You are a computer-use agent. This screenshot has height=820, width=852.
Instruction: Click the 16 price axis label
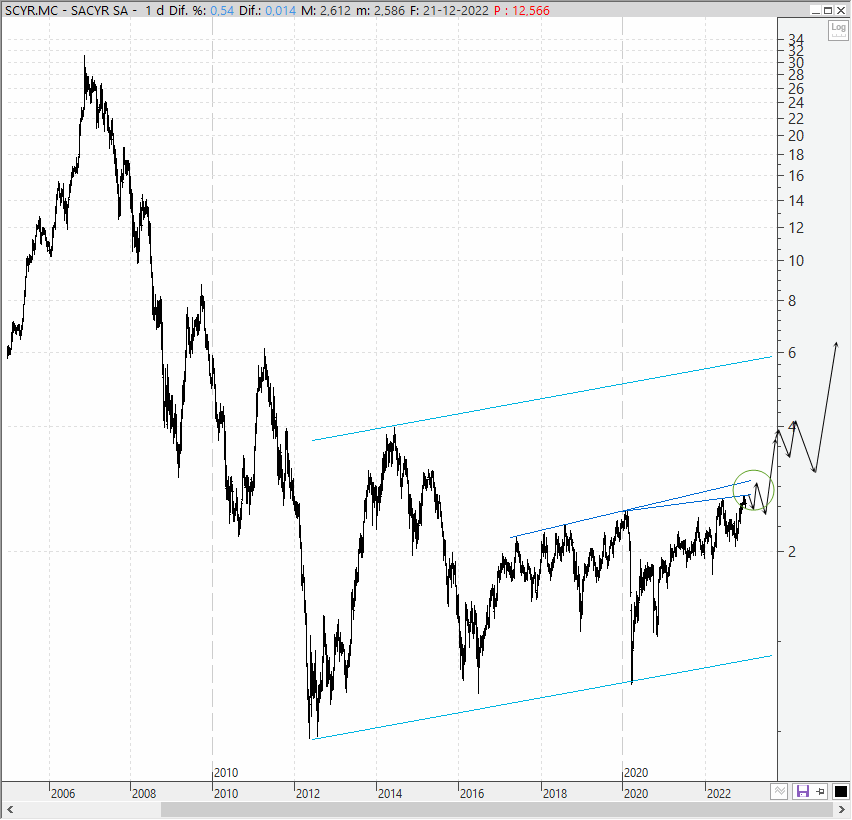(795, 176)
